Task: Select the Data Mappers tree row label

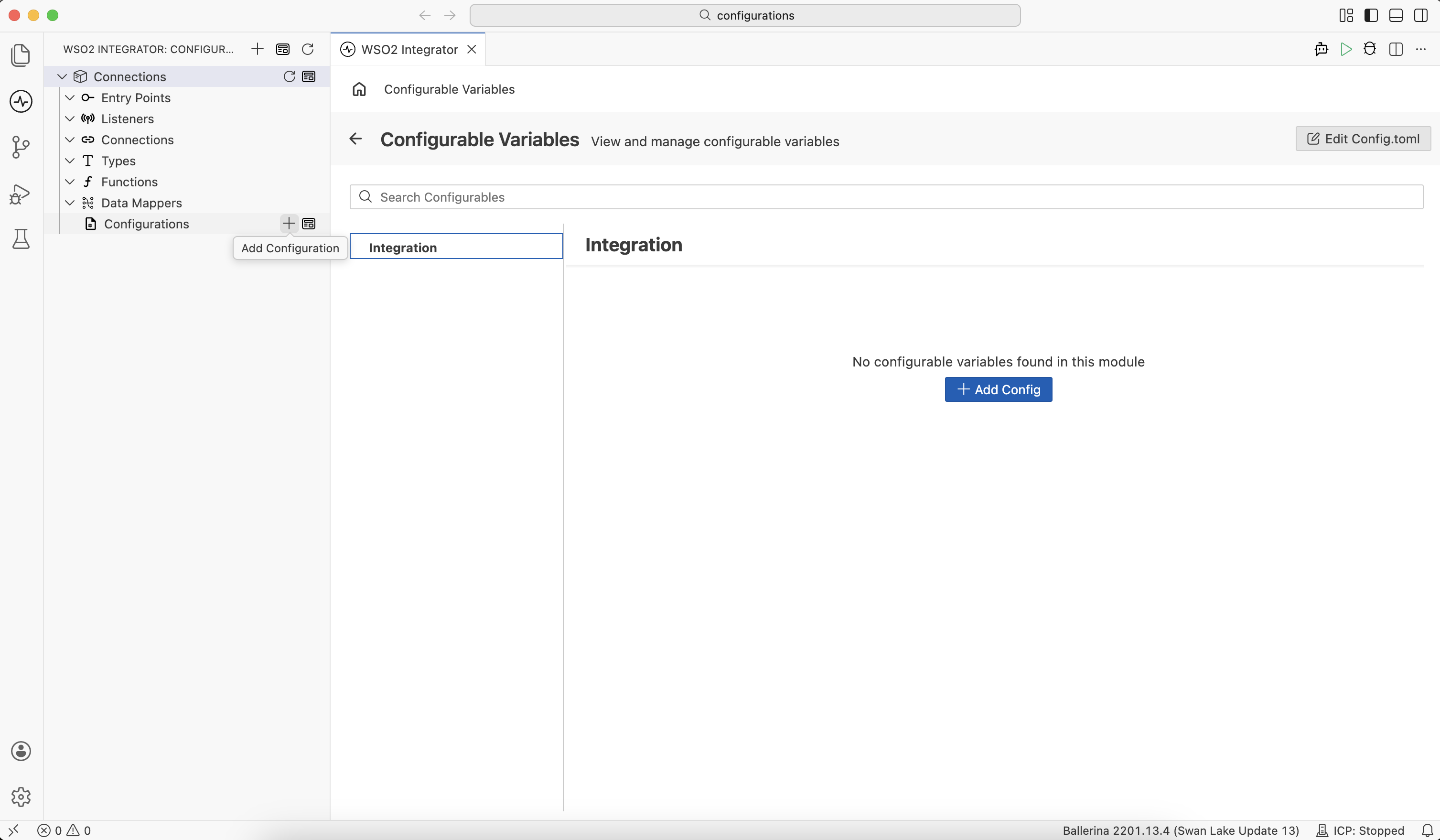Action: pos(142,203)
